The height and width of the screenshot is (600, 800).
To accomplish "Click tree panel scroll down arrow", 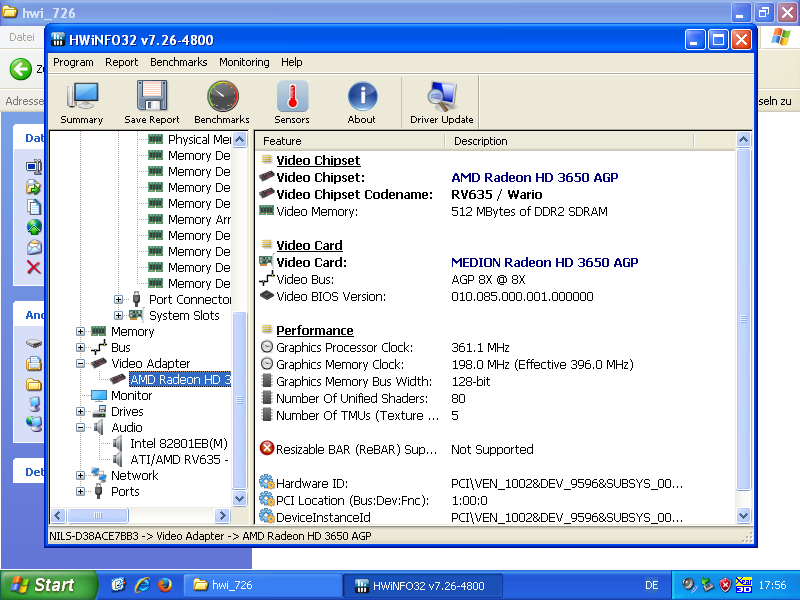I will pyautogui.click(x=239, y=498).
